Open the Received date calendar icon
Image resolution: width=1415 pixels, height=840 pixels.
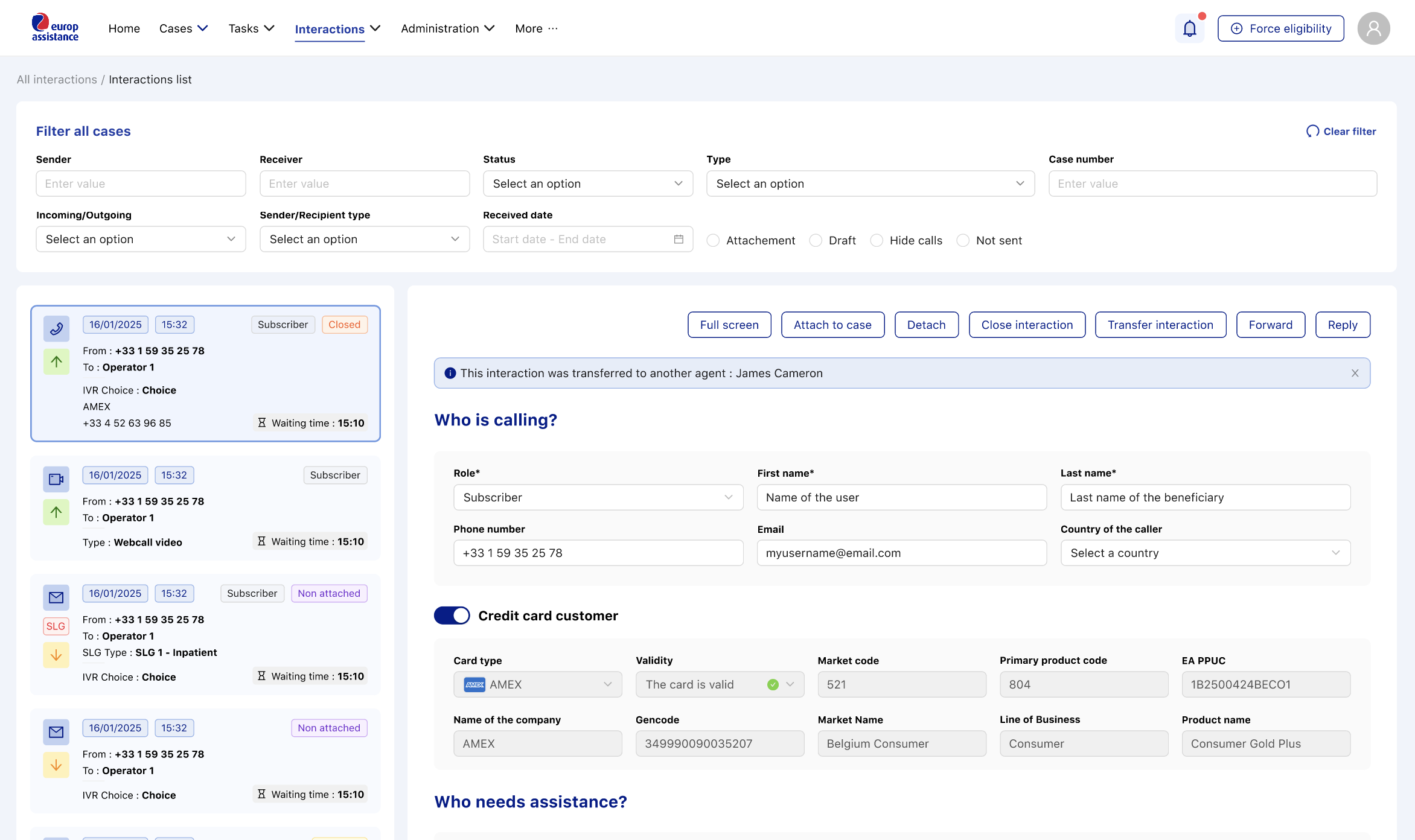(679, 239)
